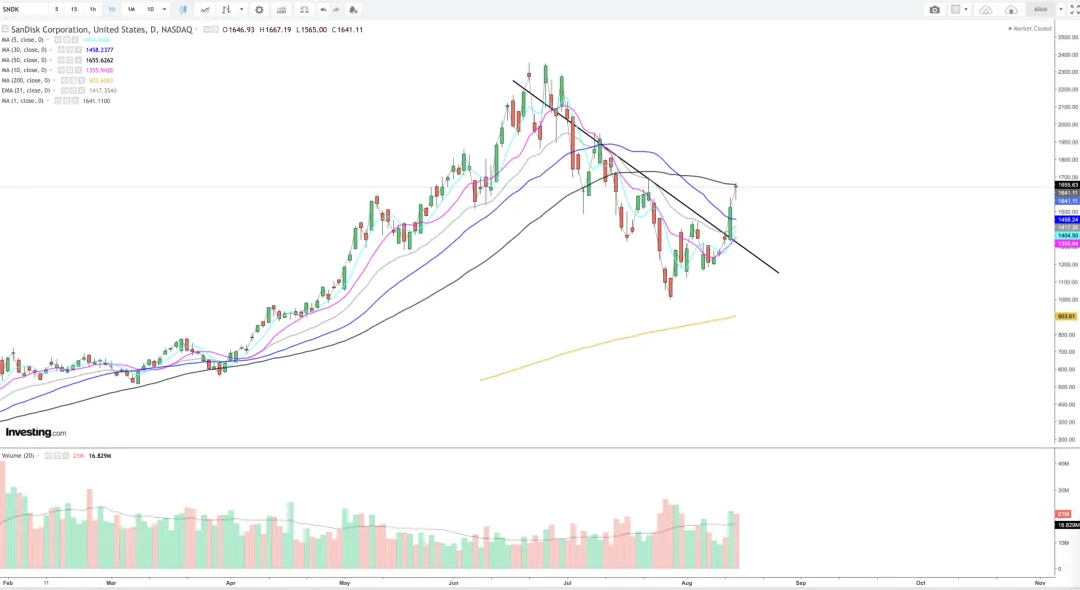Take a chart snapshot with camera icon

click(x=935, y=10)
